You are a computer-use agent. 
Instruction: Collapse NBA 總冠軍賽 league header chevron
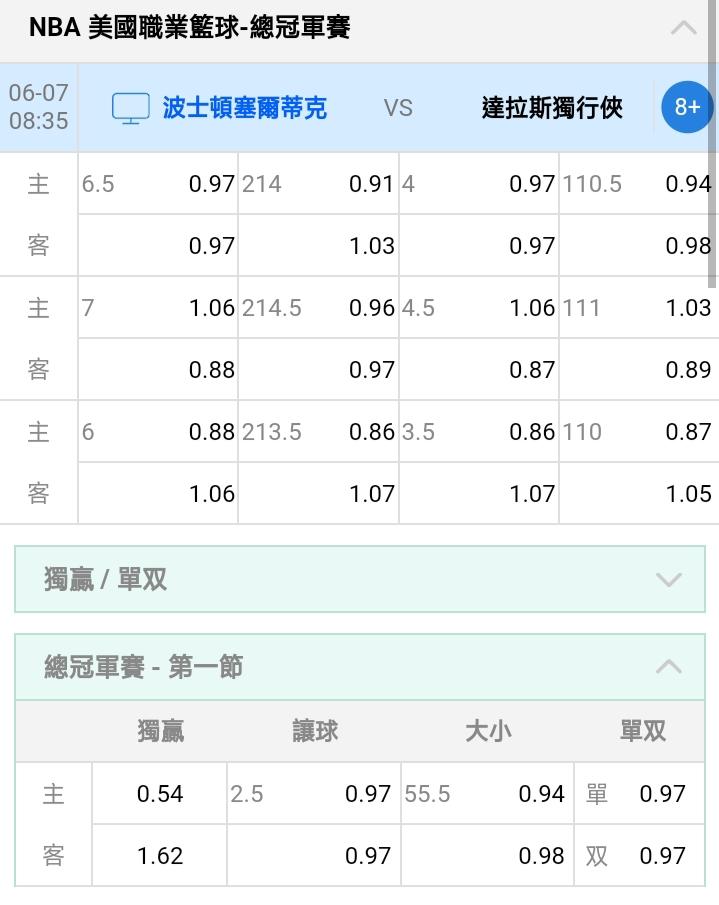pyautogui.click(x=683, y=28)
